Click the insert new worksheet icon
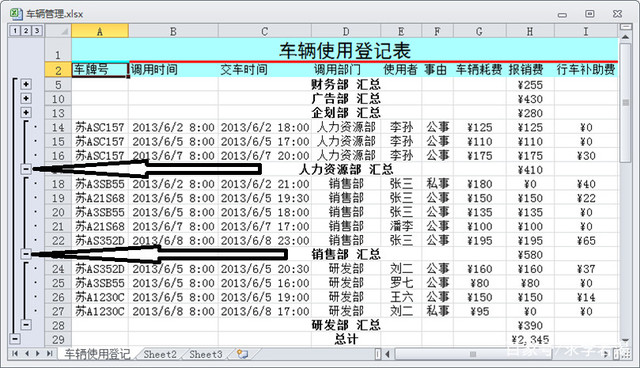The width and height of the screenshot is (640, 368). [x=242, y=354]
